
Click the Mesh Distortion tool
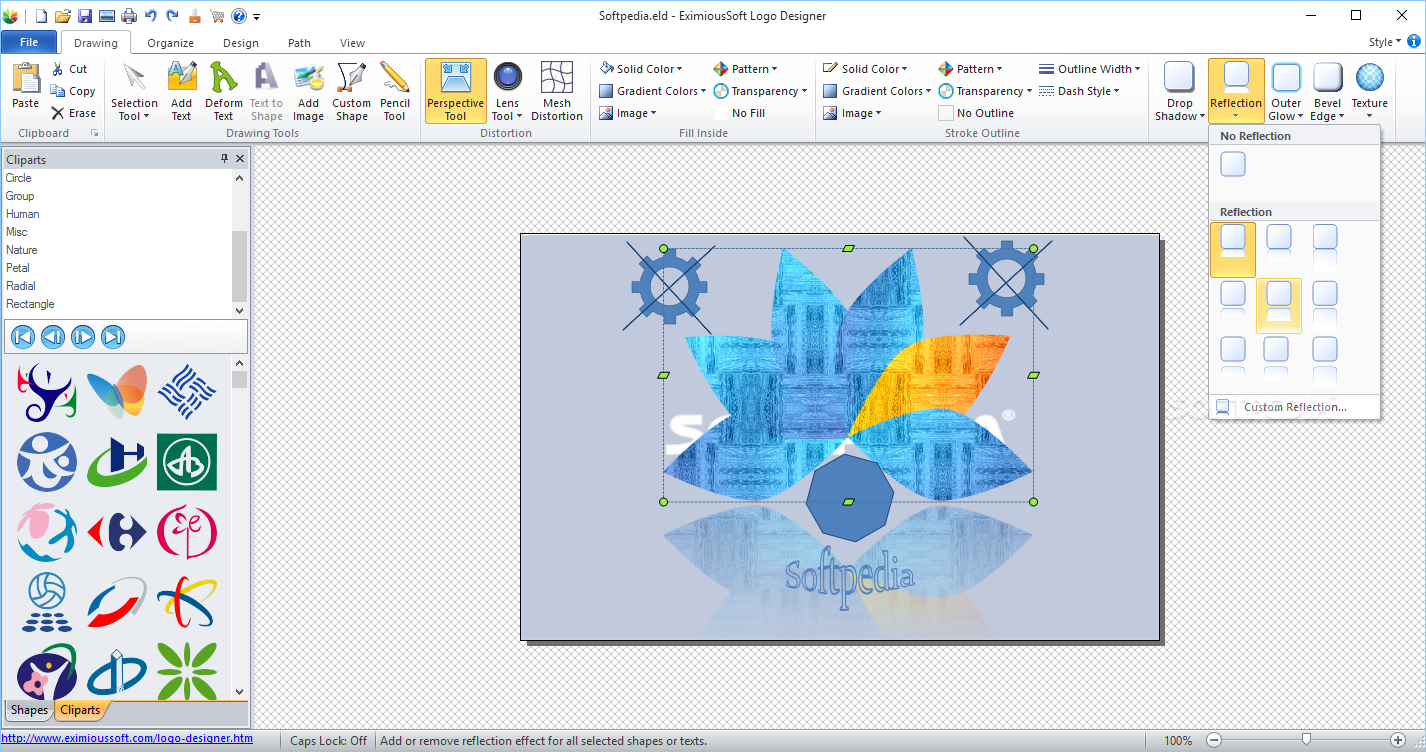pyautogui.click(x=557, y=91)
